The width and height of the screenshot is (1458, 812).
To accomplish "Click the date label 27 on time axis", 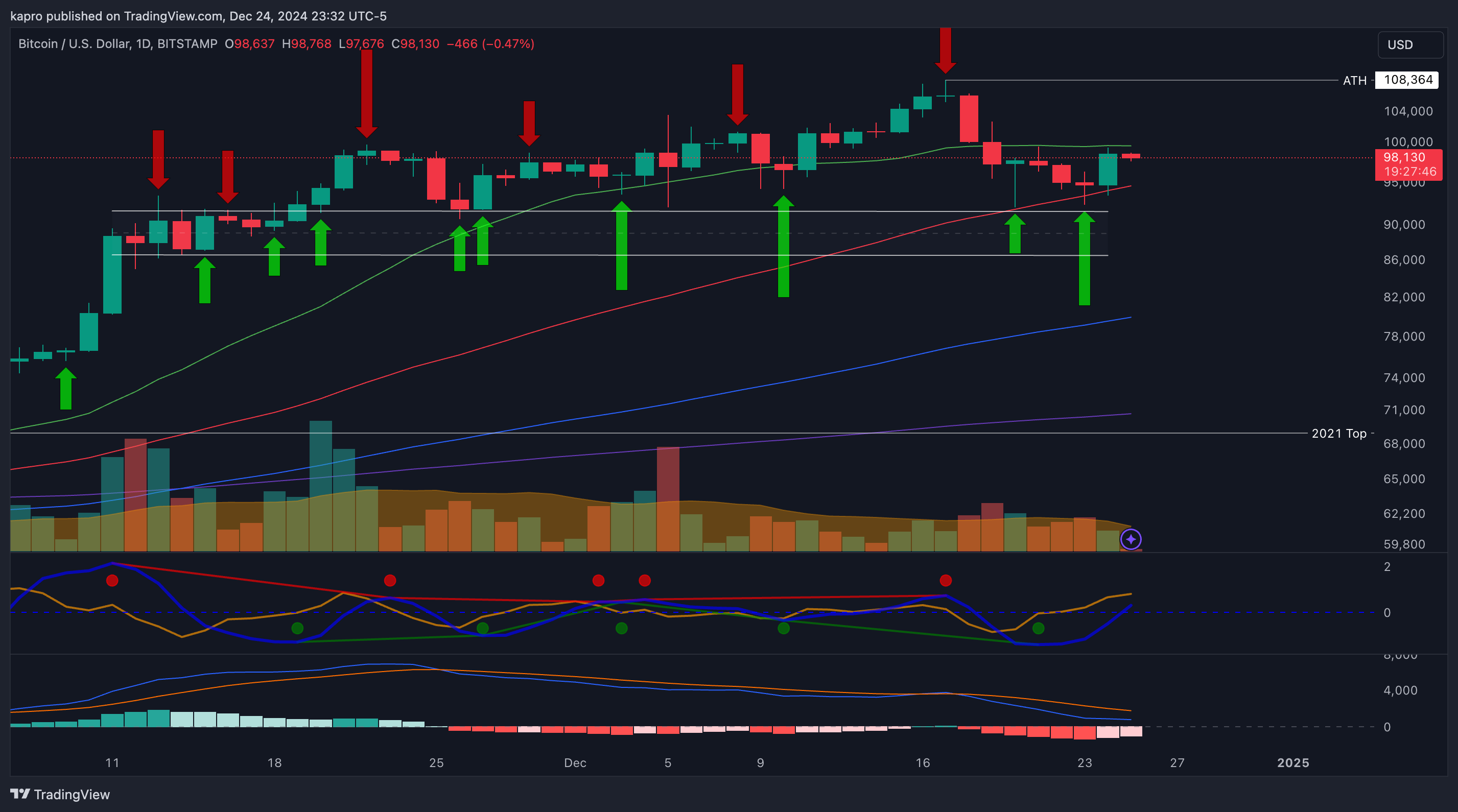I will [x=1177, y=763].
